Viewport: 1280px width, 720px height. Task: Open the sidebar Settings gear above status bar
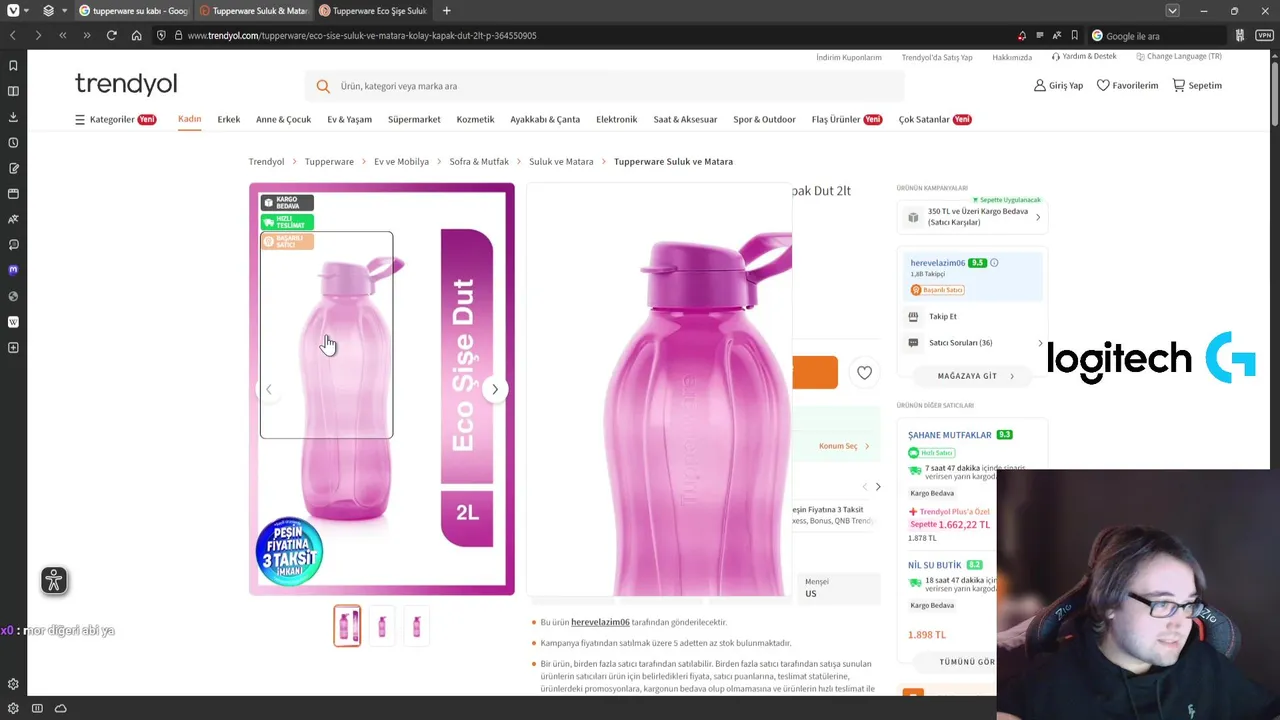pos(13,684)
